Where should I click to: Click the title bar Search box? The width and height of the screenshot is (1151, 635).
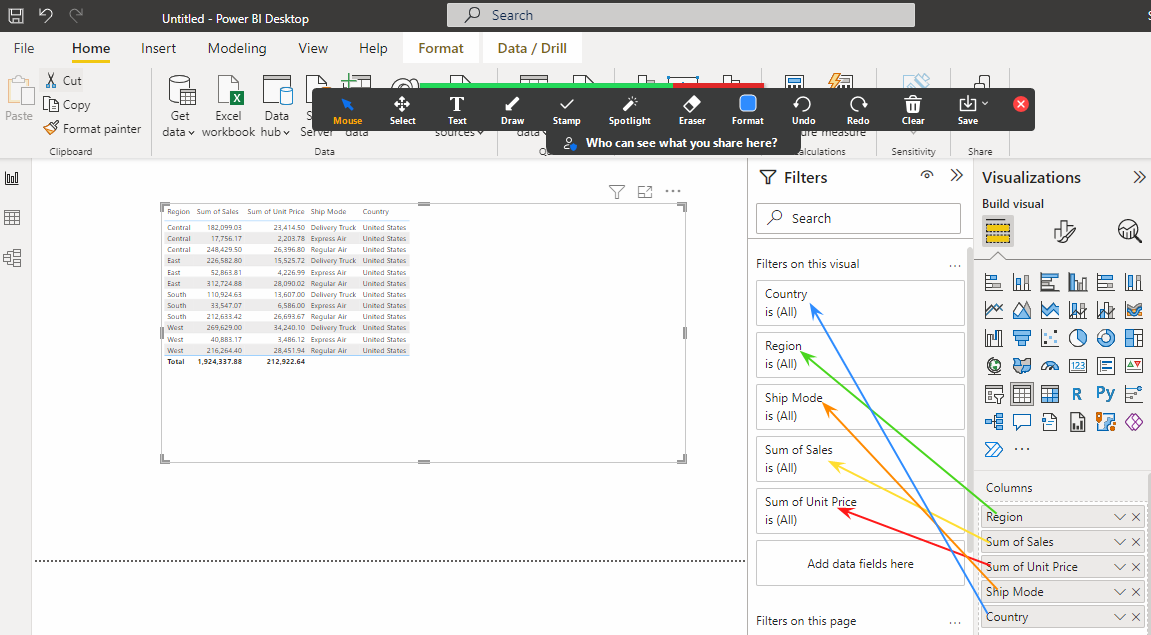coord(680,15)
